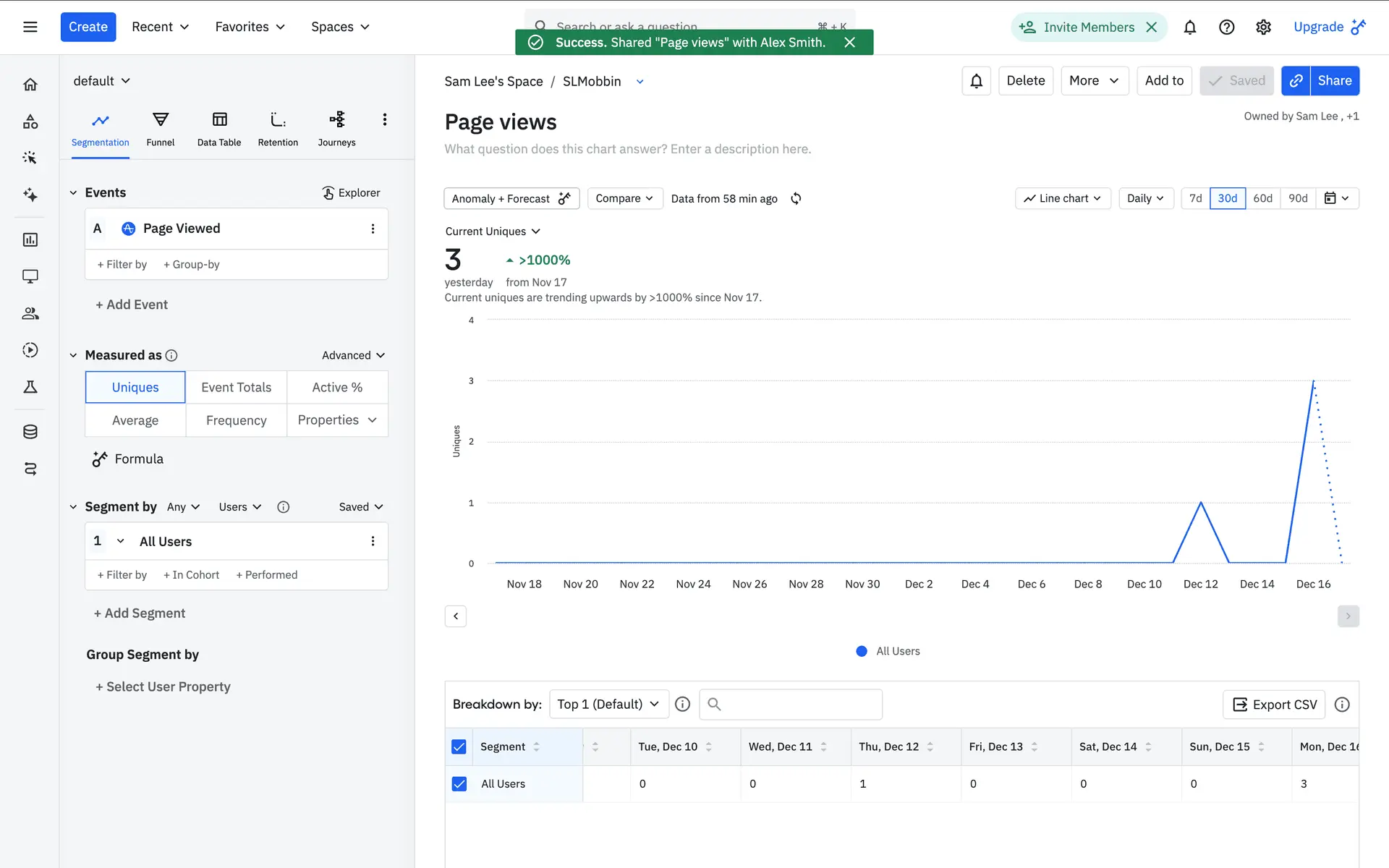Image resolution: width=1389 pixels, height=868 pixels.
Task: Open Explorer in the Events section
Action: click(x=351, y=192)
